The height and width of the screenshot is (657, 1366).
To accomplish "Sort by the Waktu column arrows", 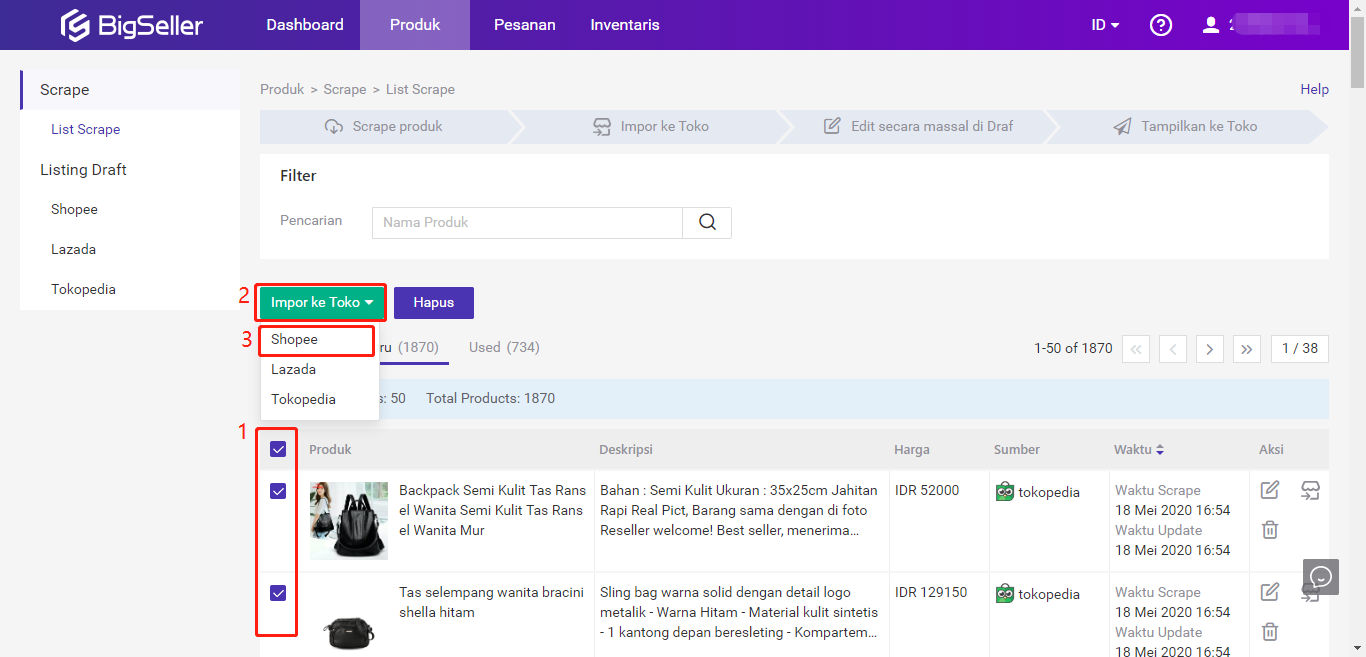I will pyautogui.click(x=1160, y=450).
